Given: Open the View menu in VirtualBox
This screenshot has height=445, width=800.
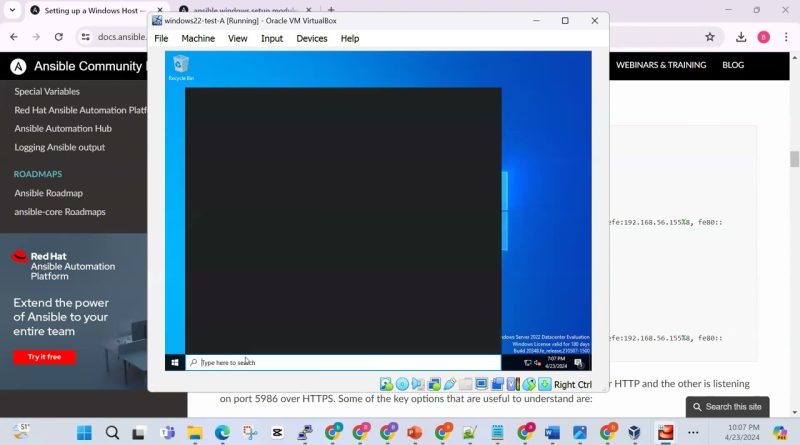Looking at the screenshot, I should point(237,38).
